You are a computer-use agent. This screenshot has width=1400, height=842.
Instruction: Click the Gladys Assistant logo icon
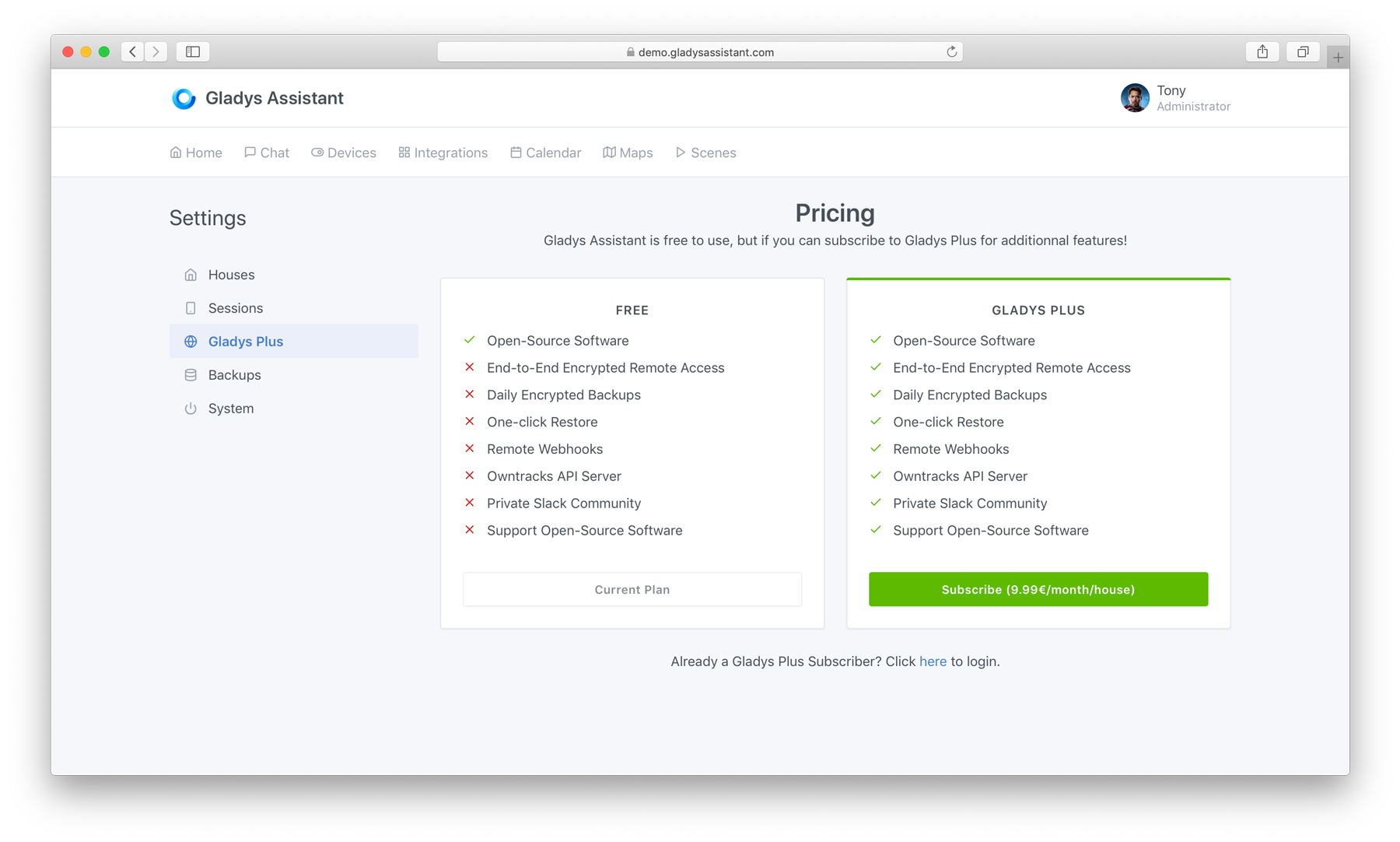pyautogui.click(x=184, y=98)
